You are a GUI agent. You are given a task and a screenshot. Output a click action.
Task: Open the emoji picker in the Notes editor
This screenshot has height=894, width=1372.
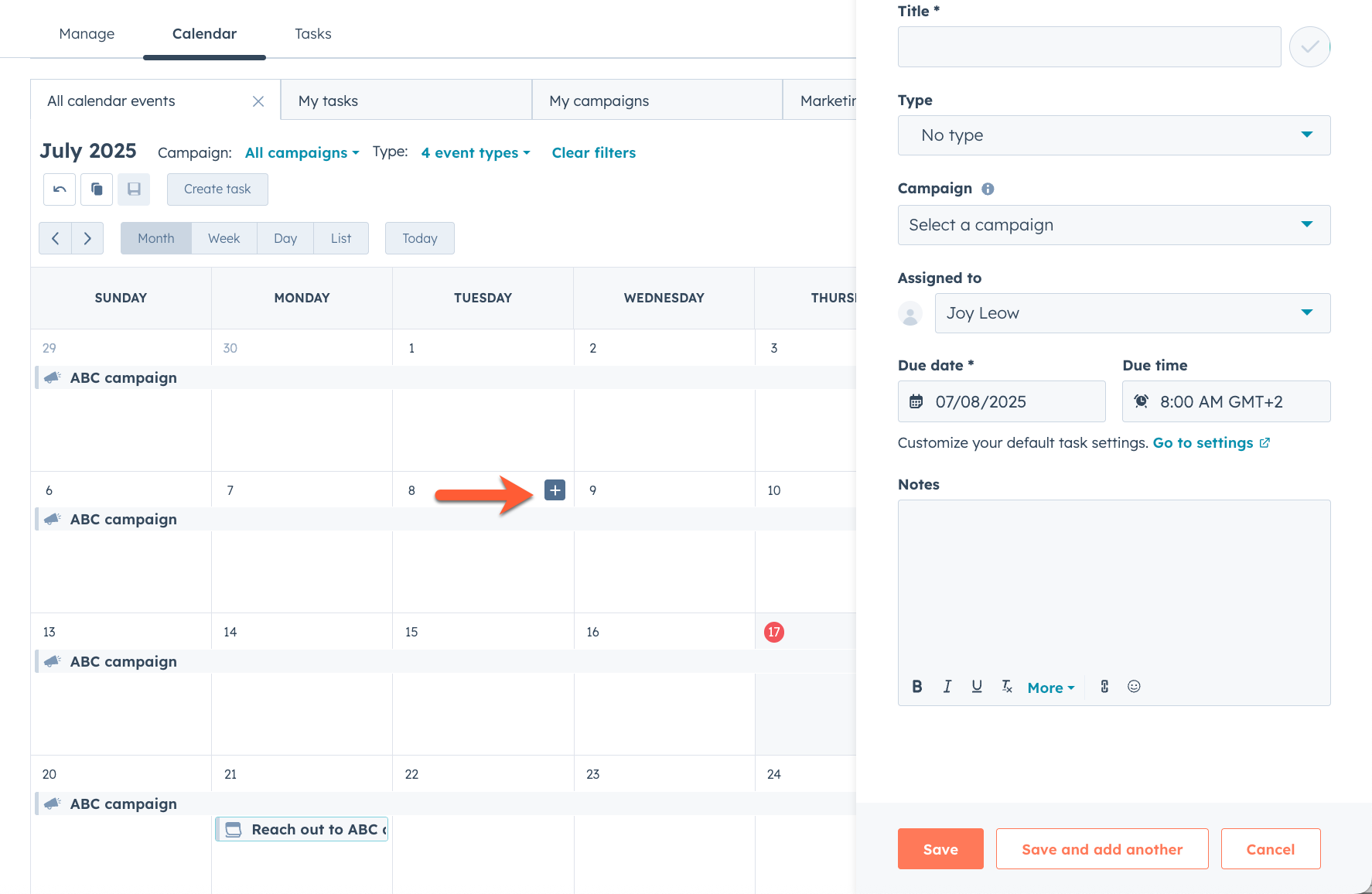[1134, 686]
